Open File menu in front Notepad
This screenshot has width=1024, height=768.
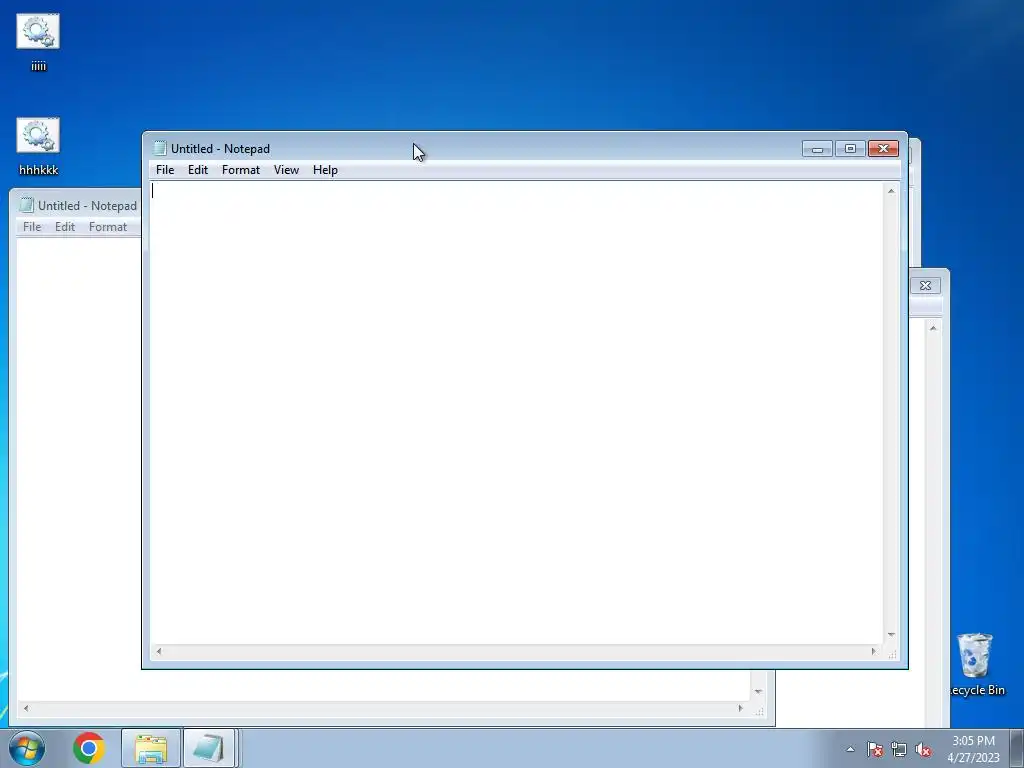click(x=165, y=170)
